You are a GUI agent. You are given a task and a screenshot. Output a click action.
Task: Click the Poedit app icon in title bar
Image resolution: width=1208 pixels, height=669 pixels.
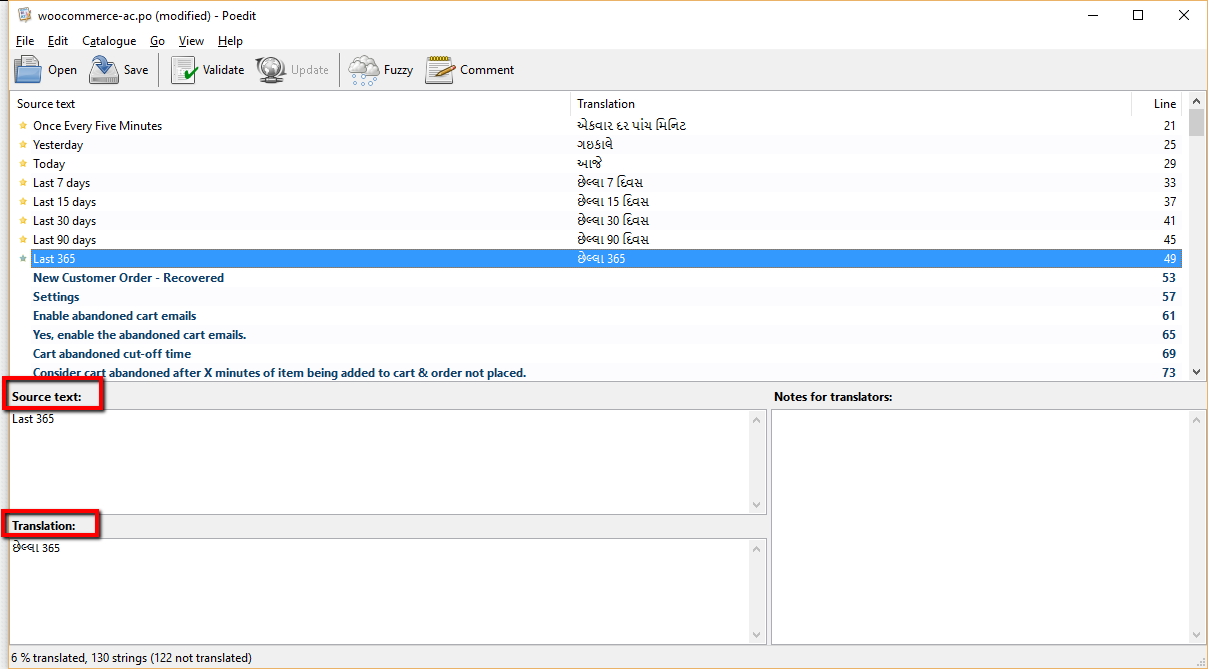point(25,15)
